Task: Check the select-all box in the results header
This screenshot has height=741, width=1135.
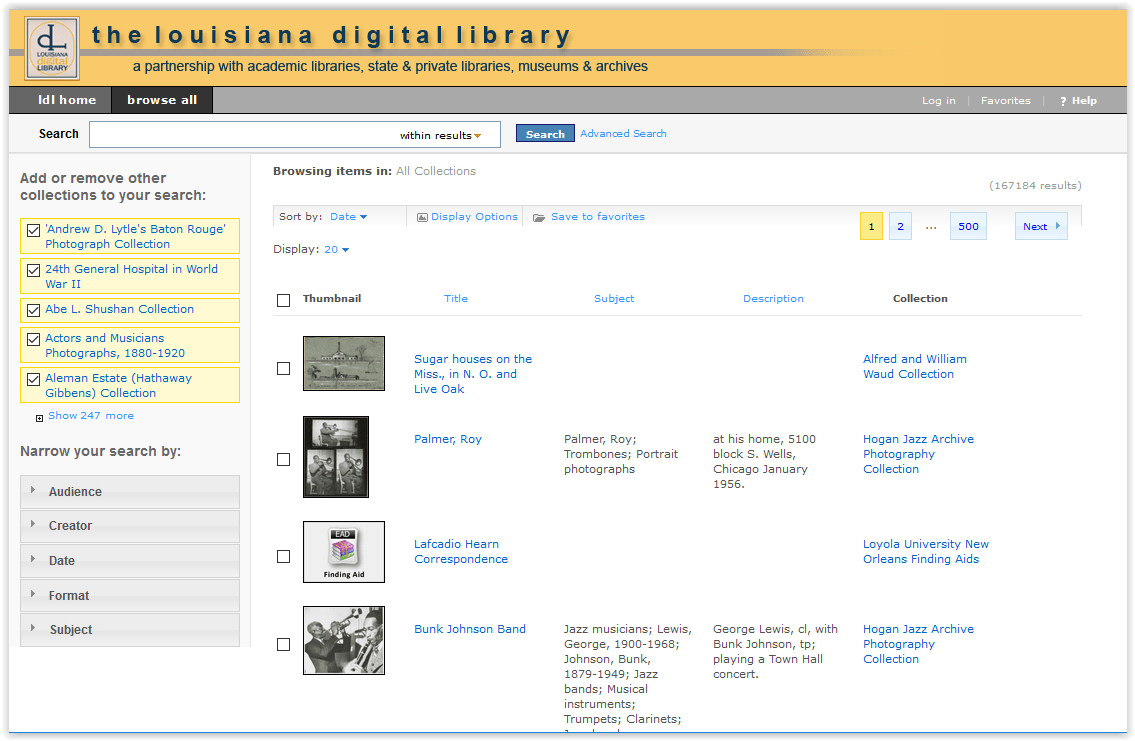Action: pos(283,299)
